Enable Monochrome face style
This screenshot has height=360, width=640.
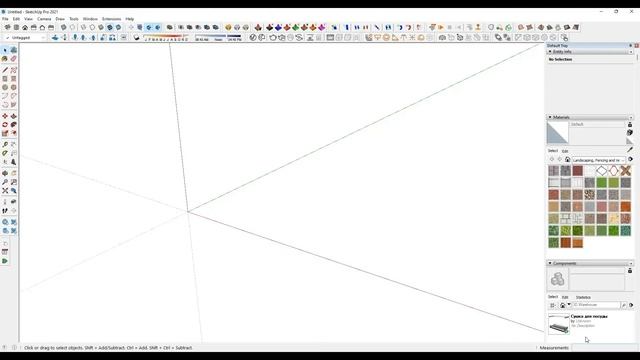[118, 27]
